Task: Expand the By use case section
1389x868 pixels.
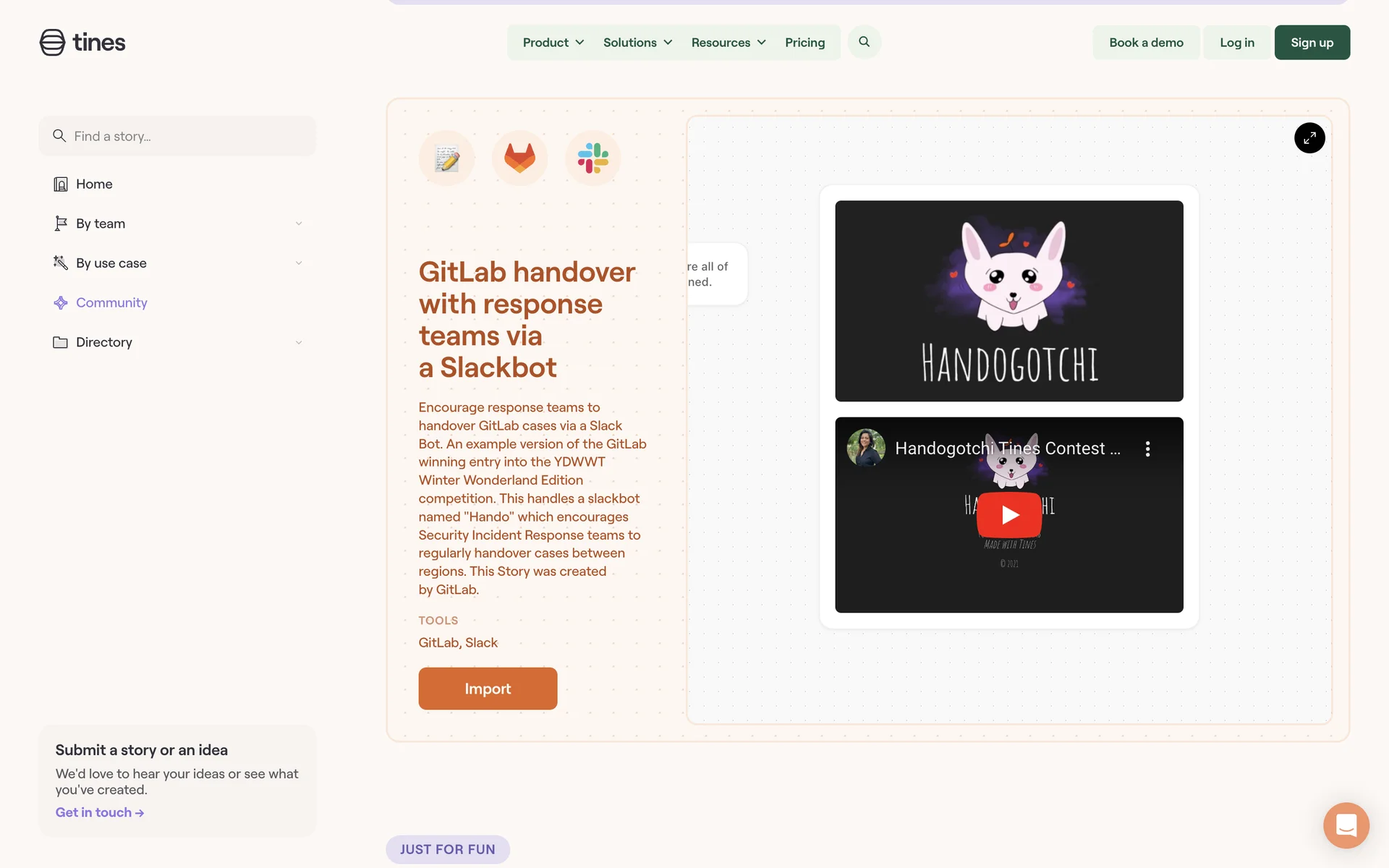Action: (x=177, y=263)
